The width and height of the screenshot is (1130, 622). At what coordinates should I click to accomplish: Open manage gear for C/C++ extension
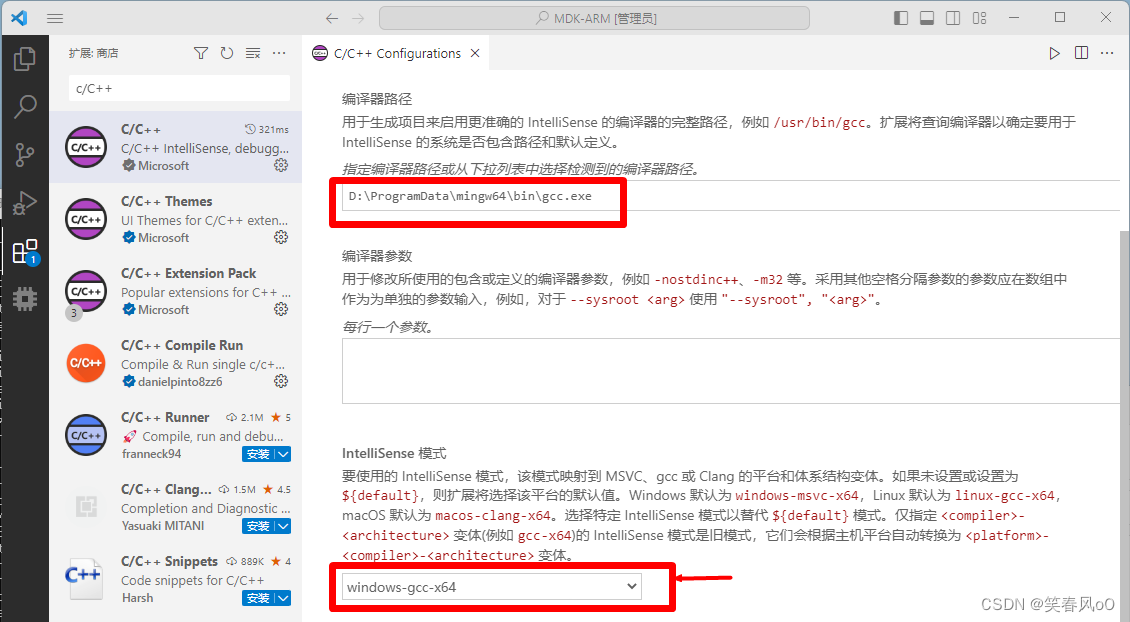click(281, 165)
